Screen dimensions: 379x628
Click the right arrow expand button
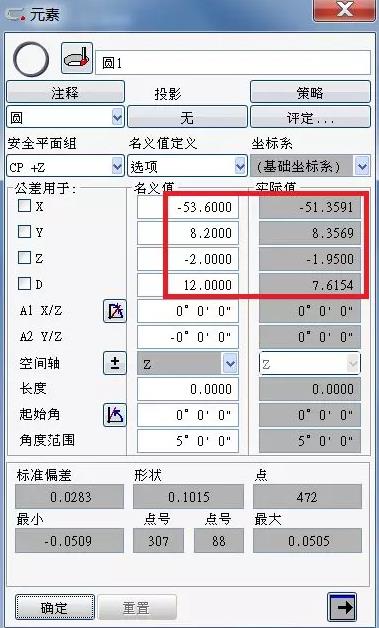[342, 607]
